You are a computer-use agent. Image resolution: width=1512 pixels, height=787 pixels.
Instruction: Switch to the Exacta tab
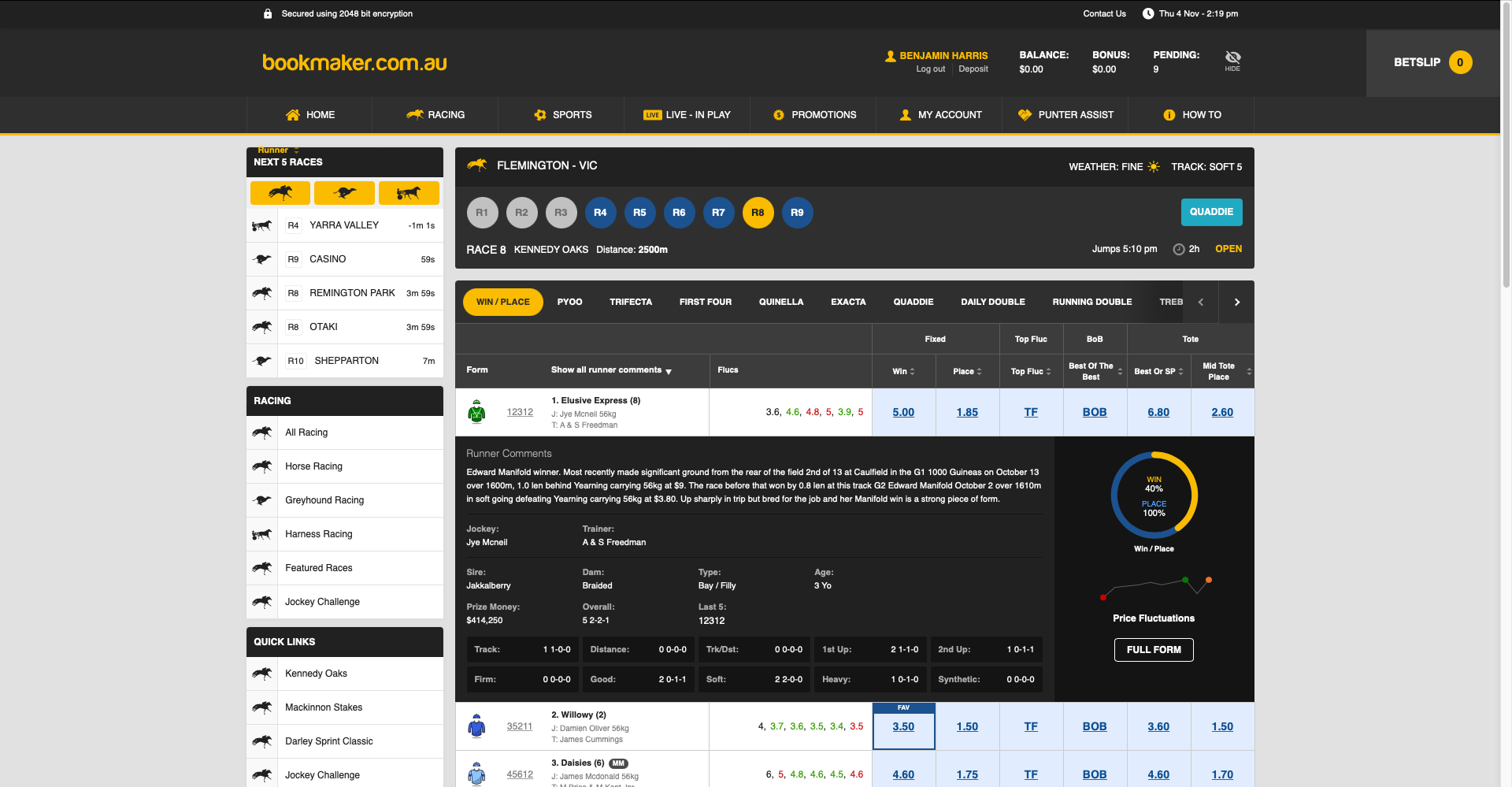coord(848,302)
